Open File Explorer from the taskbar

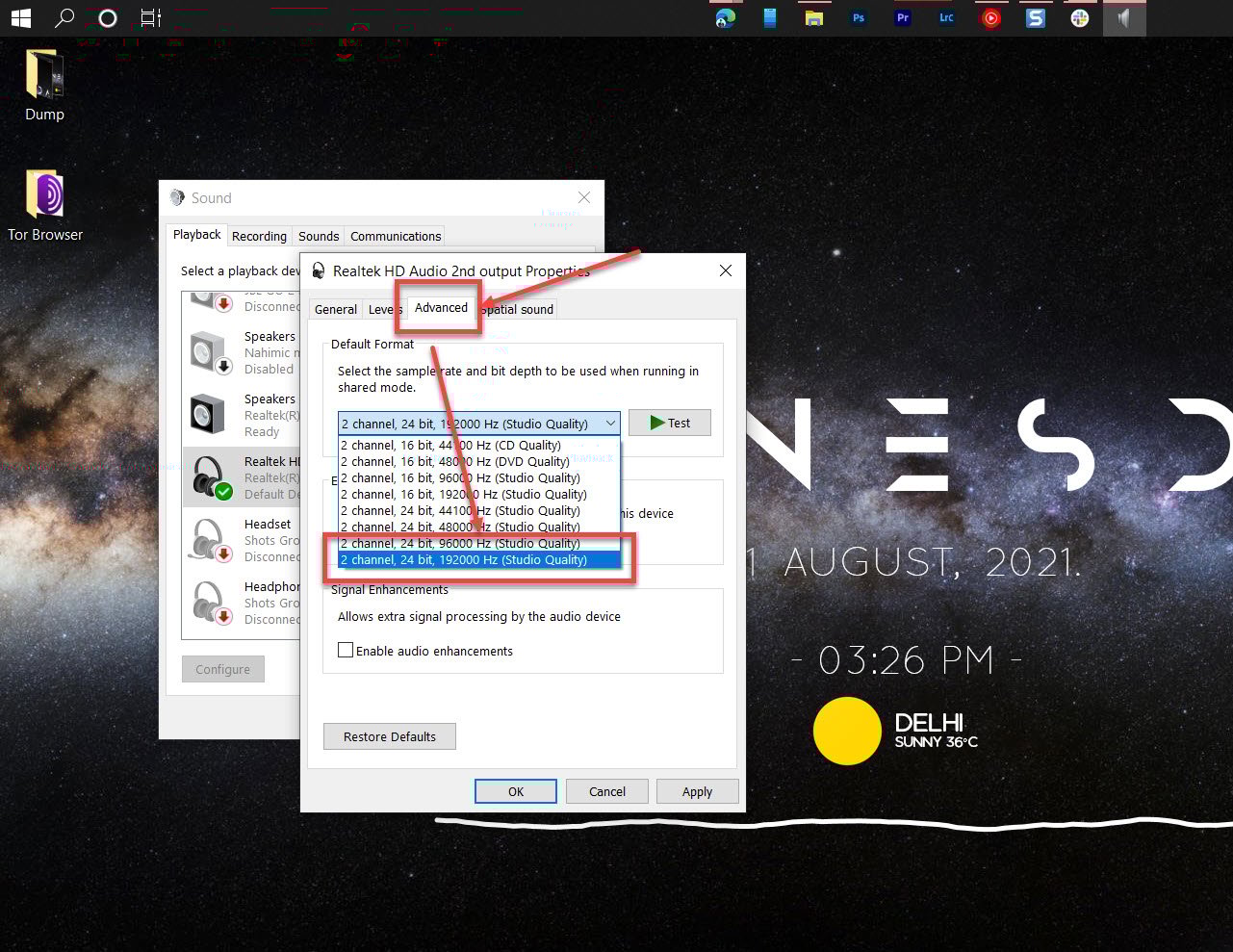tap(814, 17)
